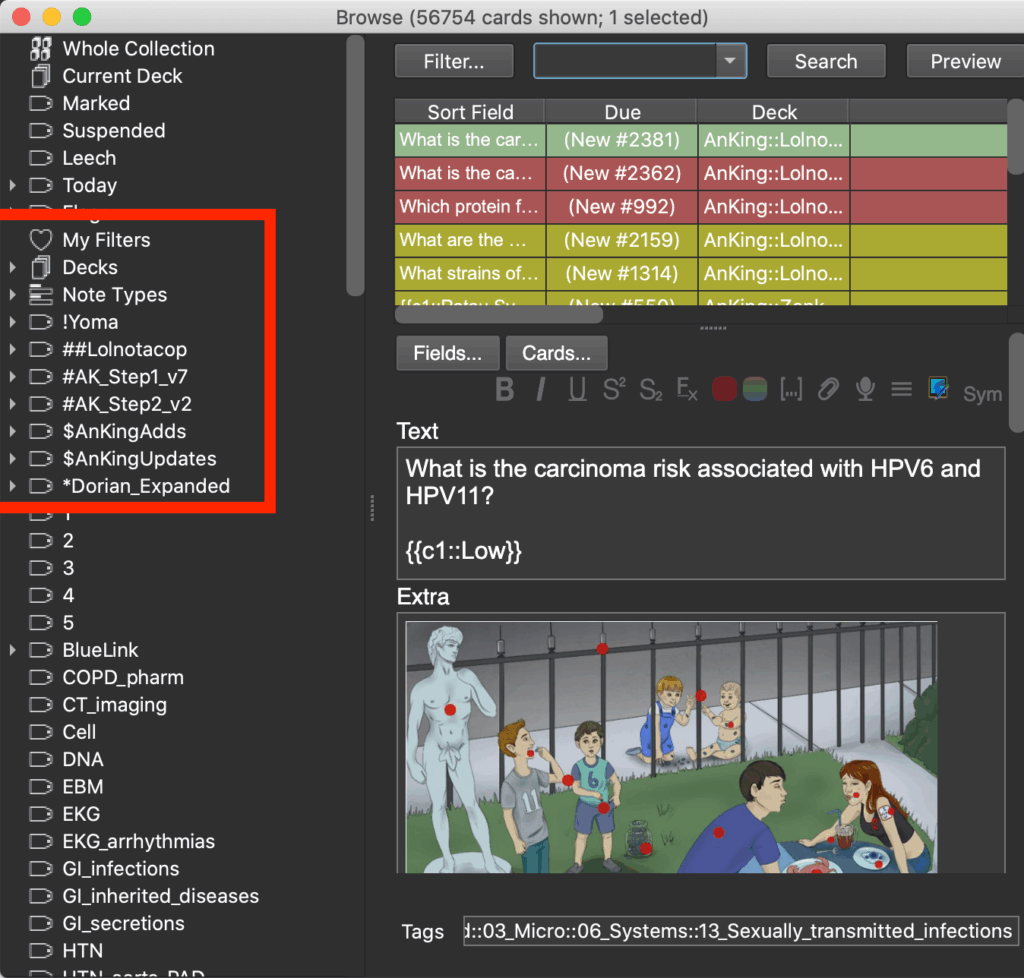Viewport: 1024px width, 978px height.
Task: Sort by the Deck column header
Action: pyautogui.click(x=774, y=112)
